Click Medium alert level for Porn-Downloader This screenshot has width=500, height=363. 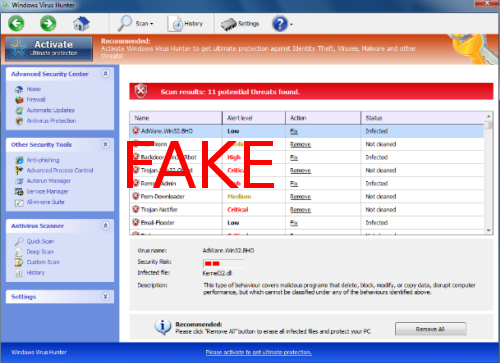[x=239, y=197]
